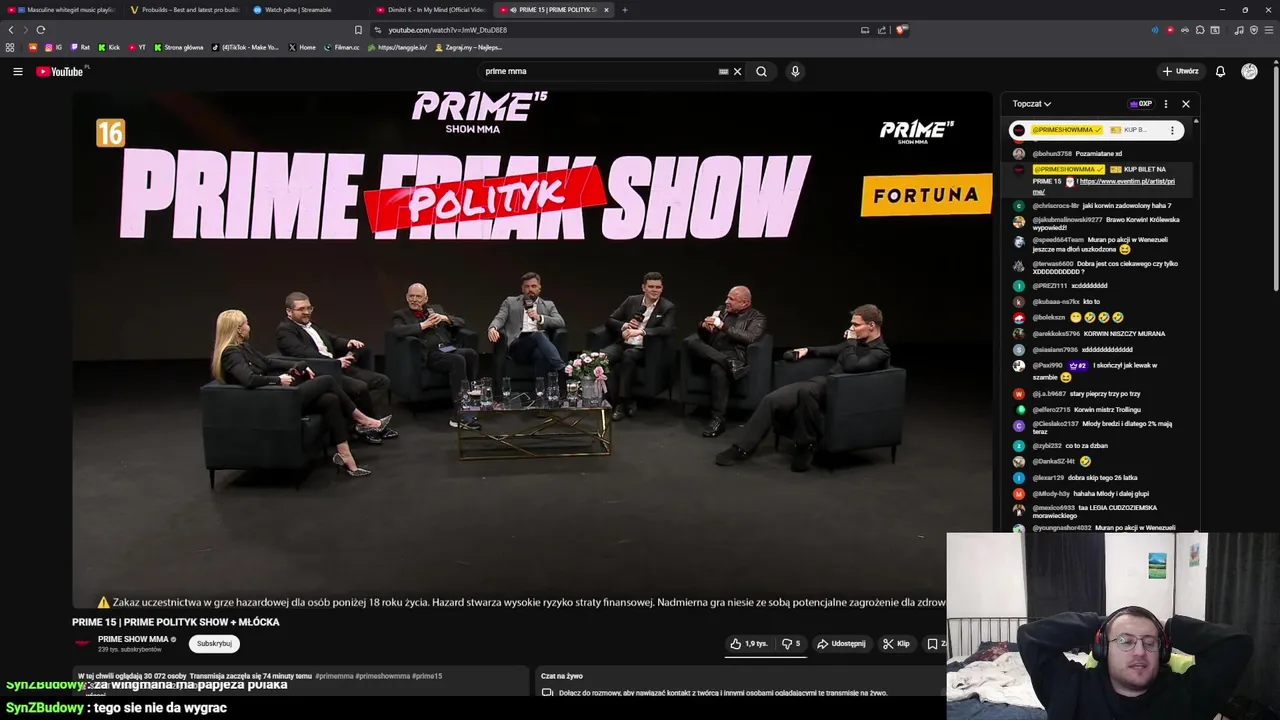This screenshot has width=1280, height=720.
Task: Open the FORTUNA sponsor card in video
Action: 926,195
